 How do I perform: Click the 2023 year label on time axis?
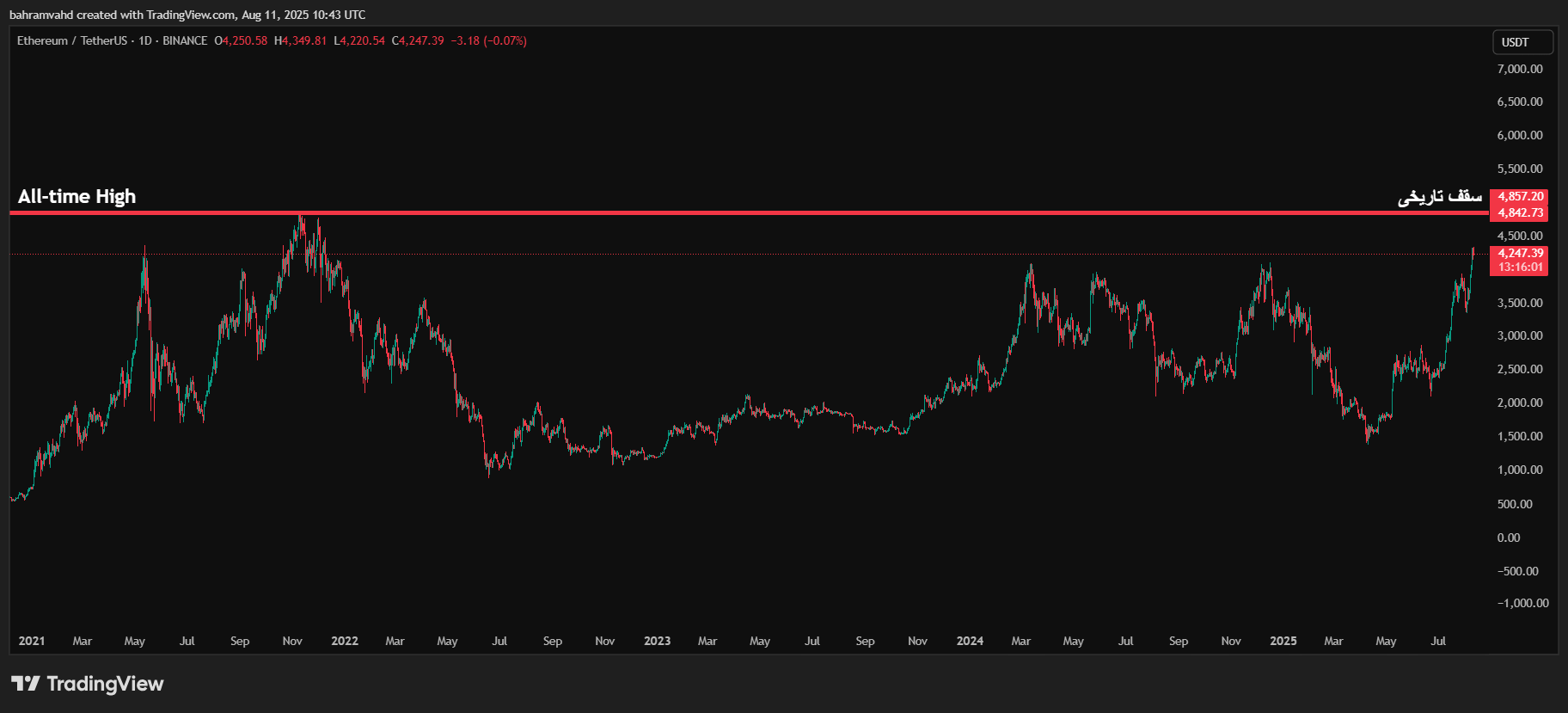657,641
